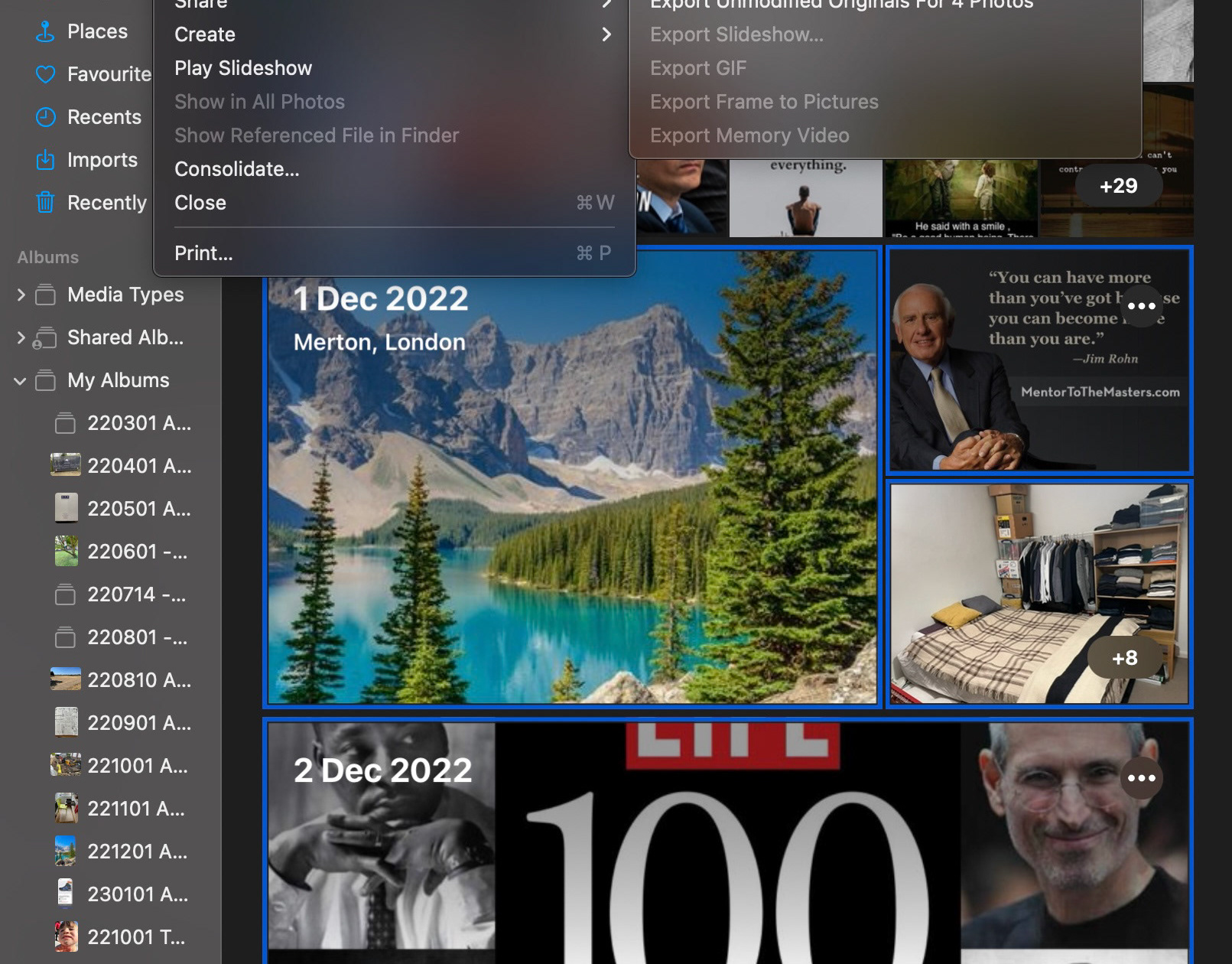1232x964 pixels.
Task: Click the Shared Albums folder icon
Action: pyautogui.click(x=45, y=337)
